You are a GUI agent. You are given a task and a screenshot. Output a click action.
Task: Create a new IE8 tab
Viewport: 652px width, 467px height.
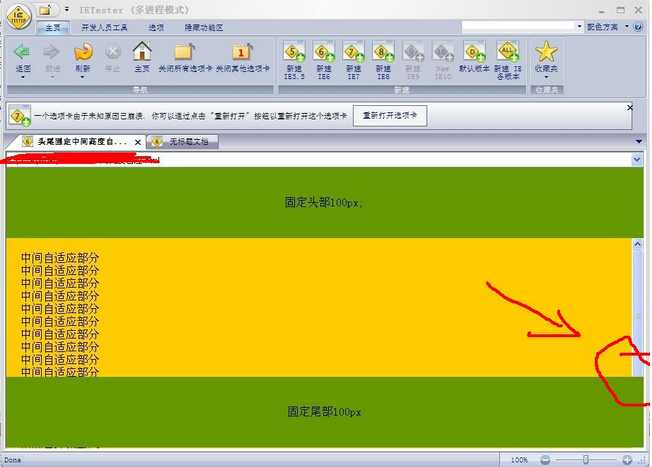tap(383, 52)
